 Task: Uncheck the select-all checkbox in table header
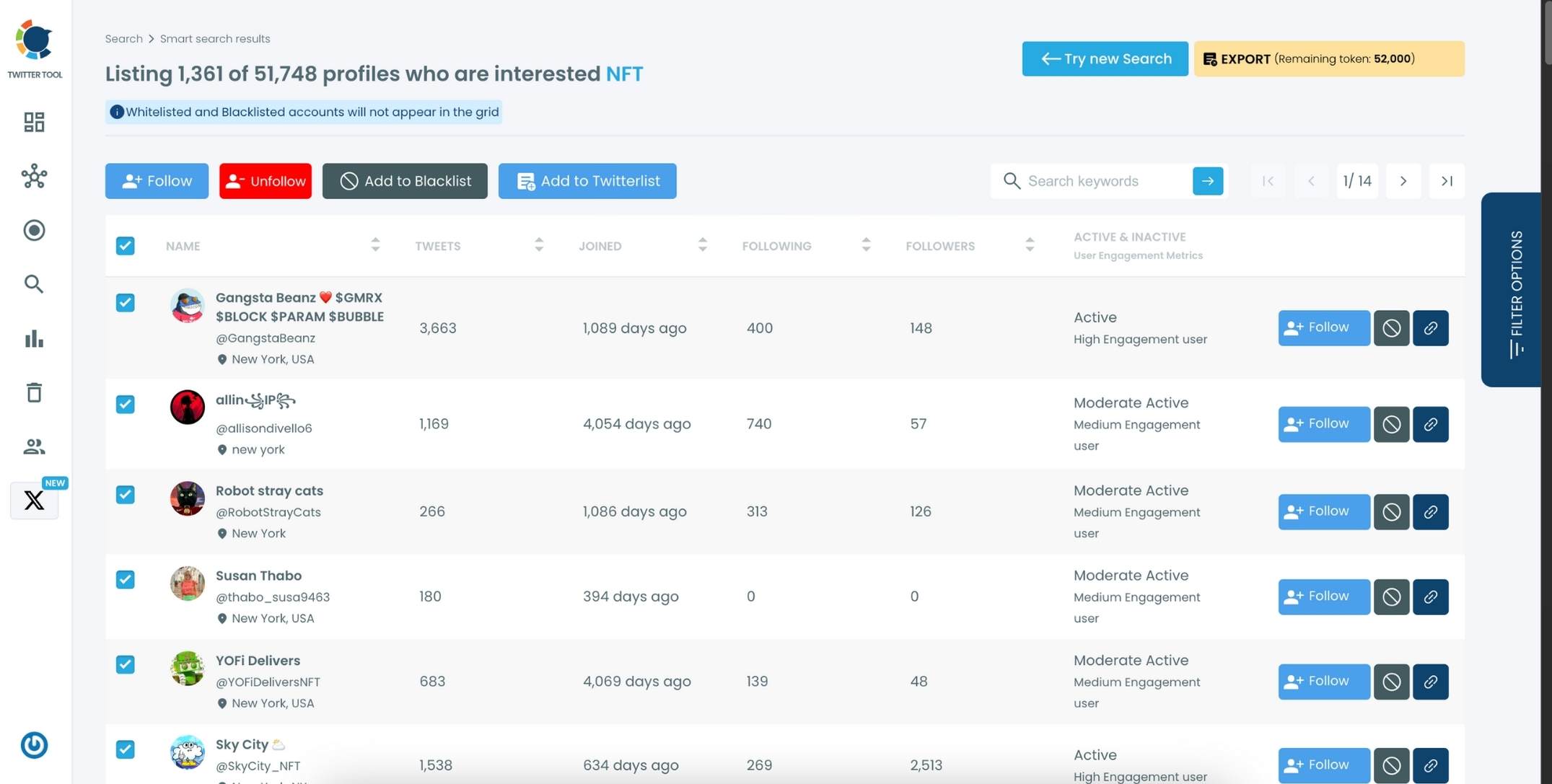pos(125,245)
